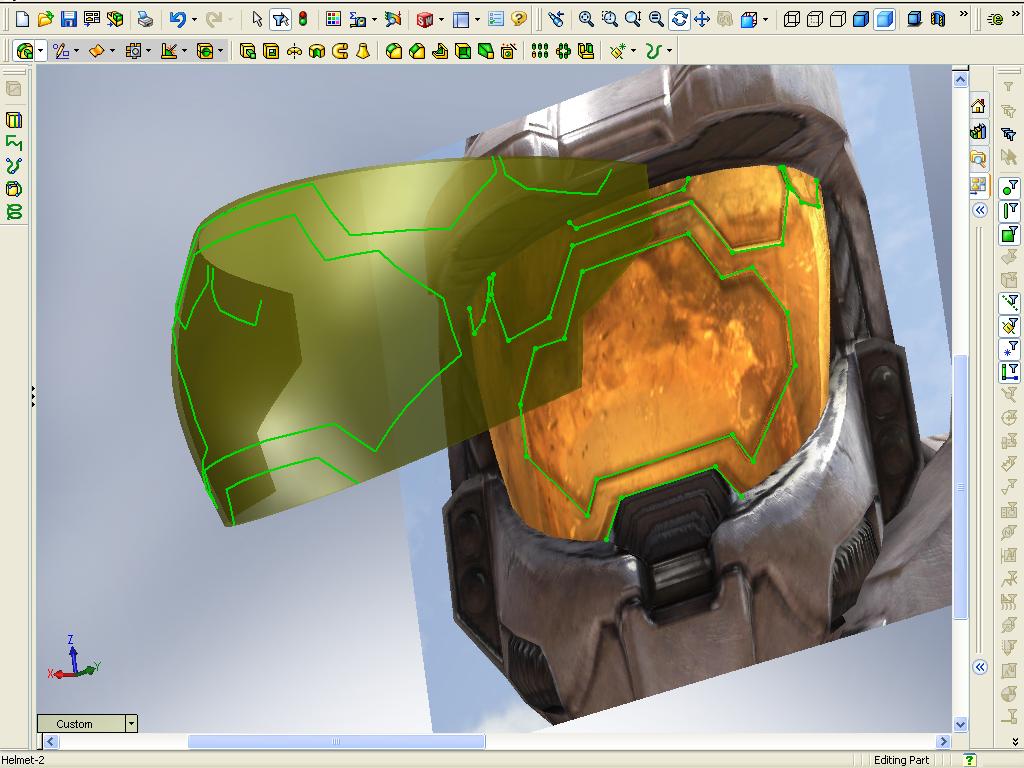Toggle the Filter Edges selection filter
Screen dimensions: 1024x768
[1010, 210]
